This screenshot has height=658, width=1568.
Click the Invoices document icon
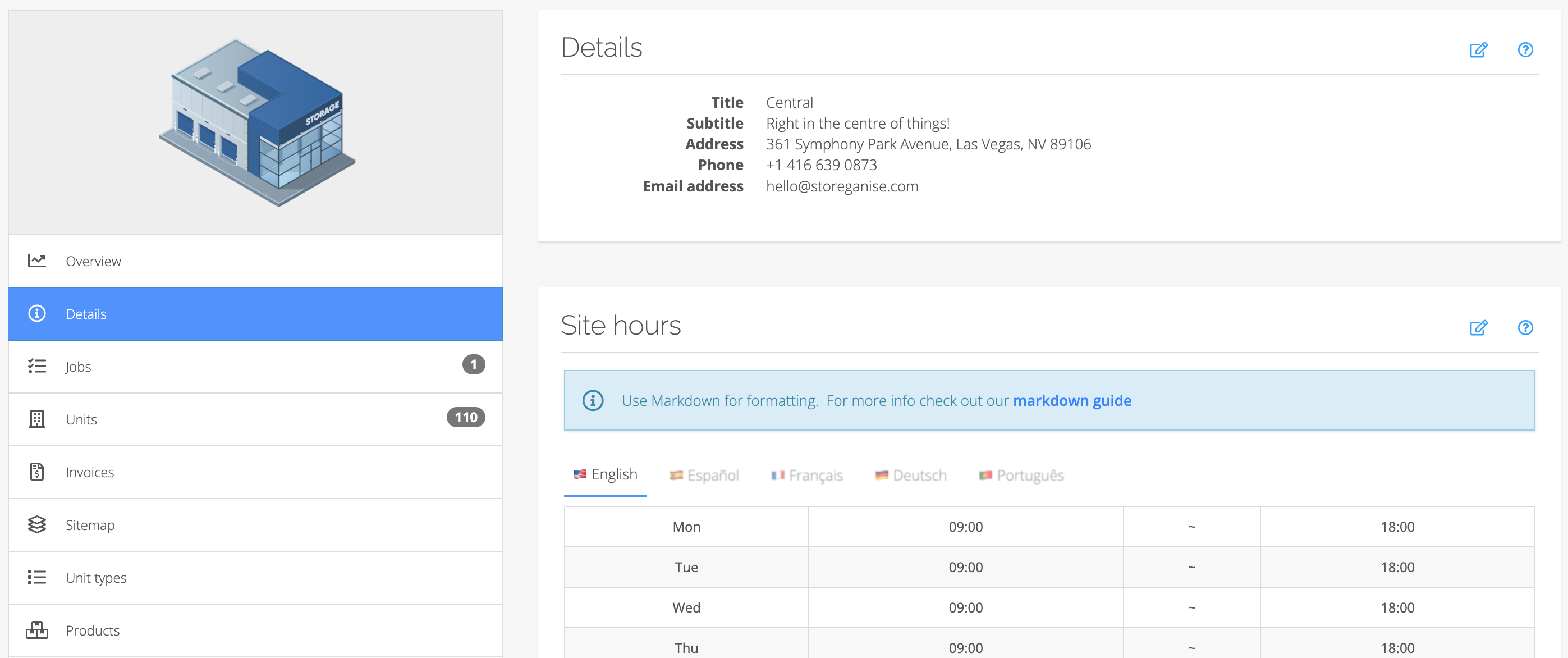coord(36,472)
